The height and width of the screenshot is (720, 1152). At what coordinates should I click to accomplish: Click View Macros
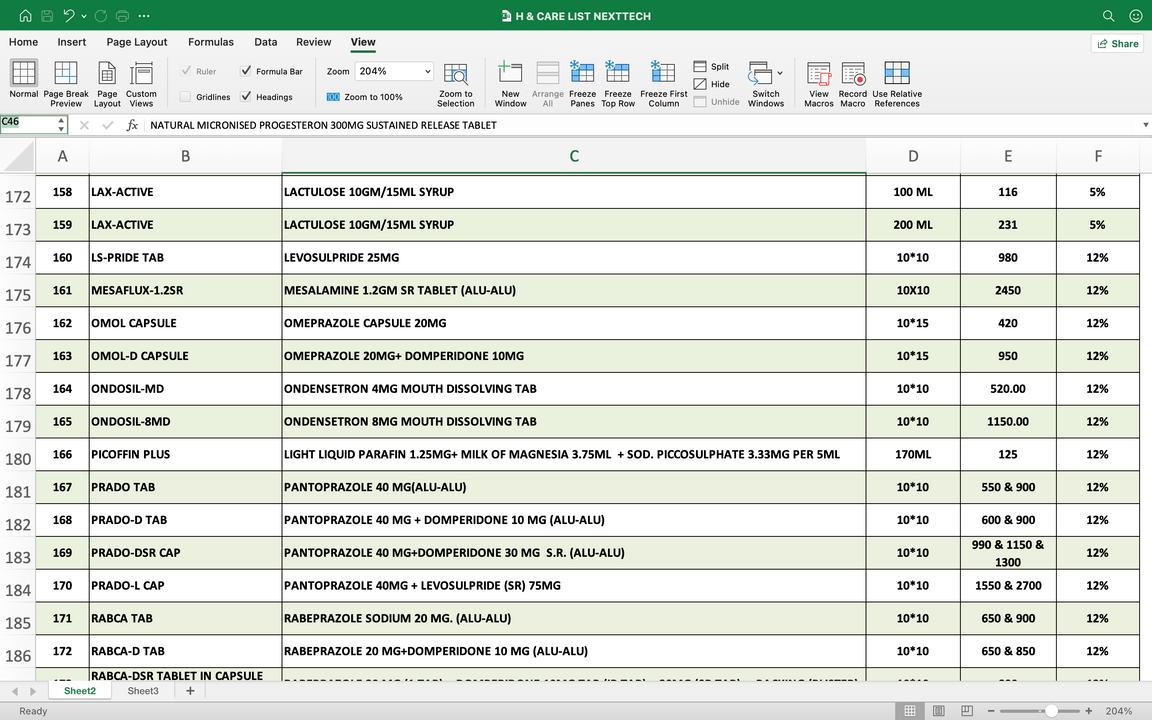(818, 84)
